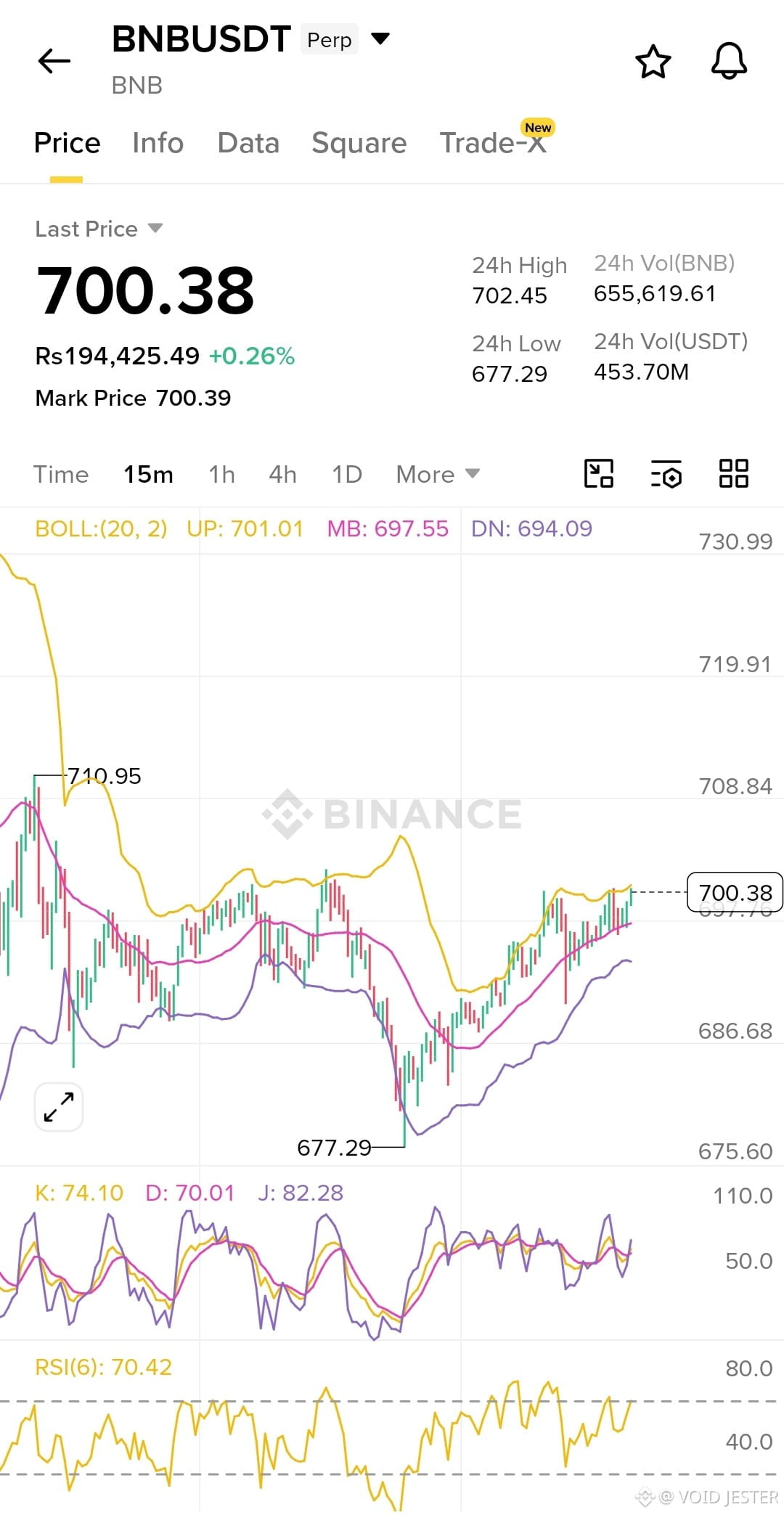
Task: Open the grid layout icon
Action: [733, 474]
